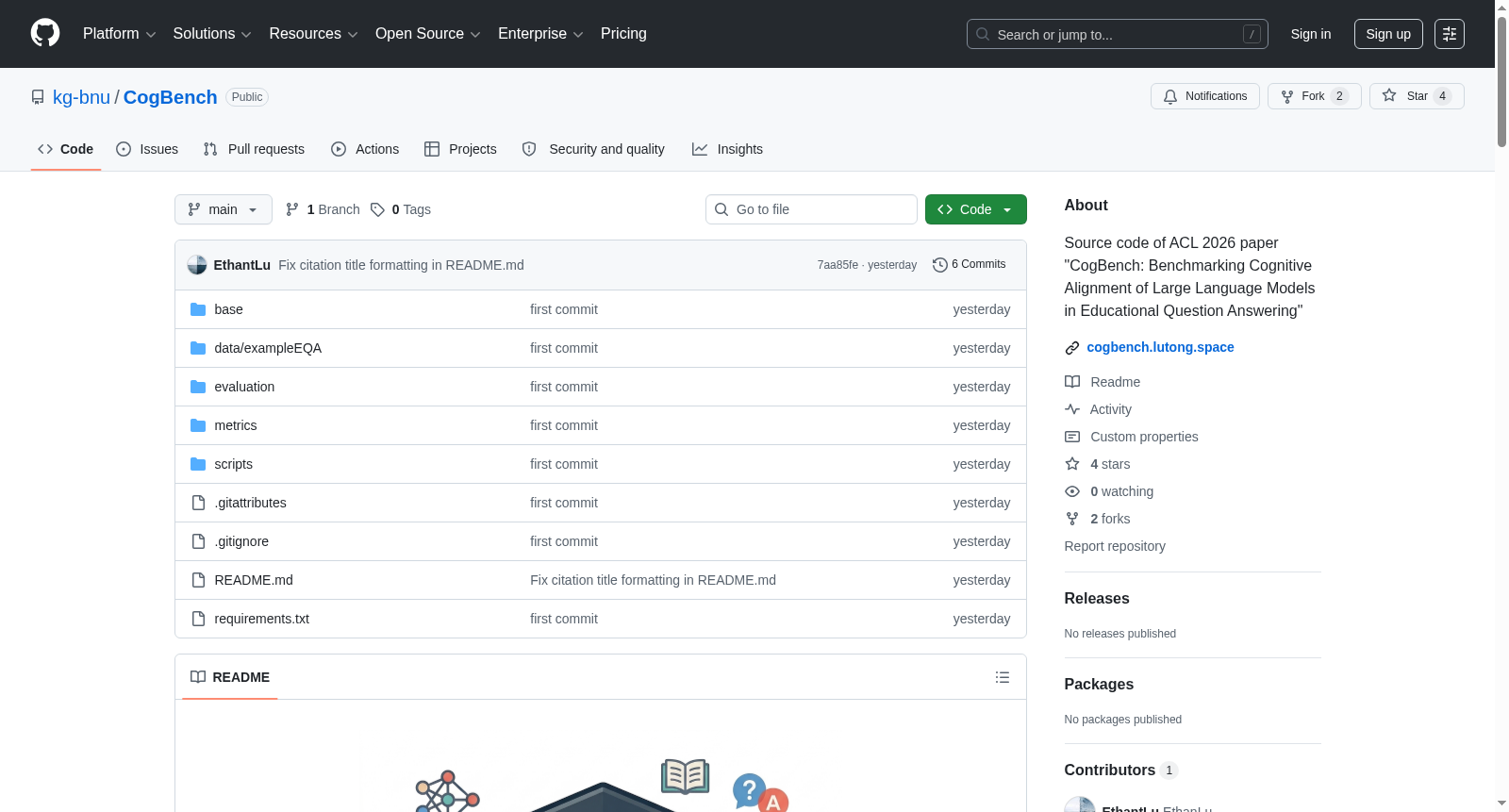View the 6 Commits history
This screenshot has width=1509, height=812.
click(969, 265)
